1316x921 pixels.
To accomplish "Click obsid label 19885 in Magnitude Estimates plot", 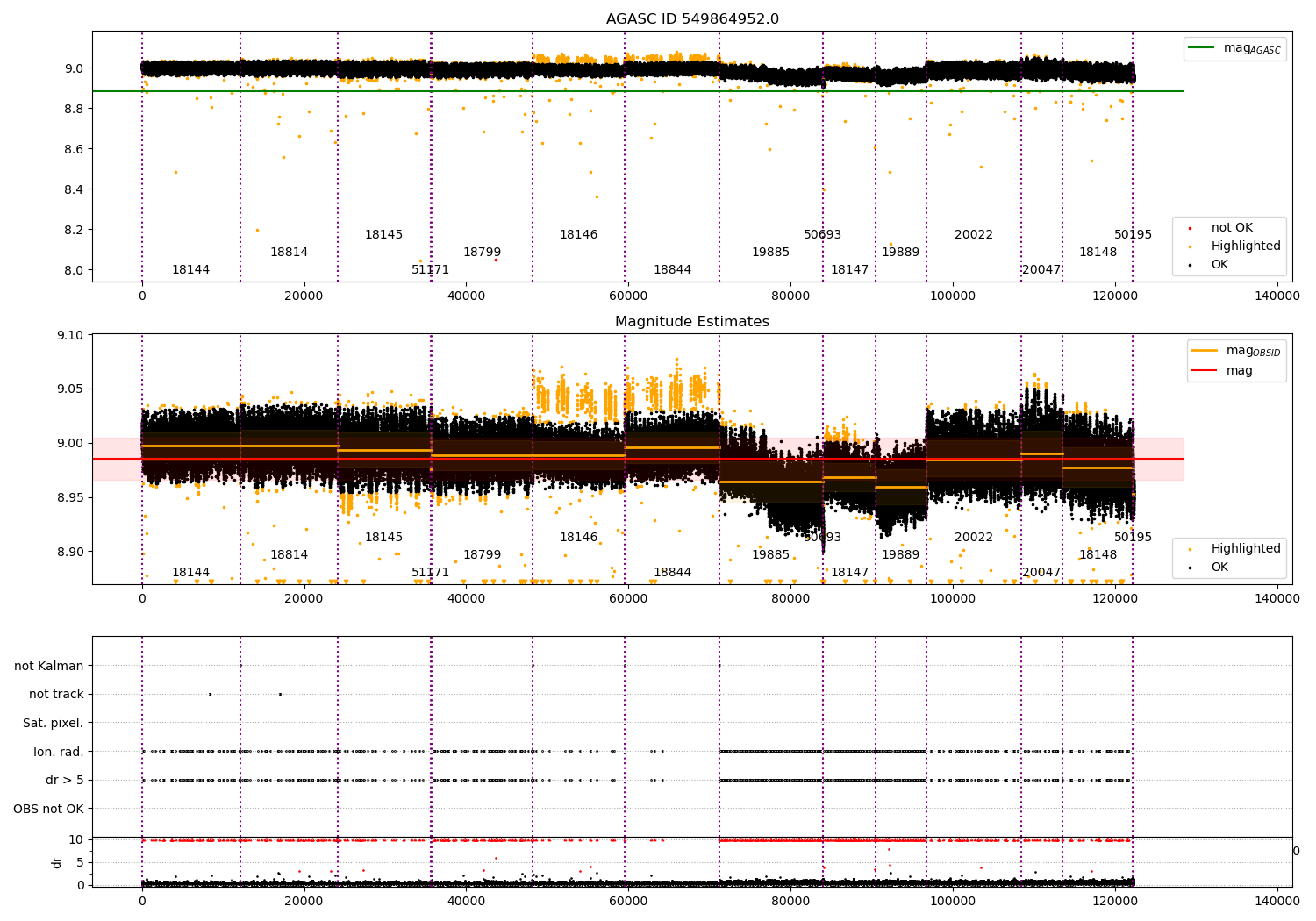I will (x=770, y=555).
